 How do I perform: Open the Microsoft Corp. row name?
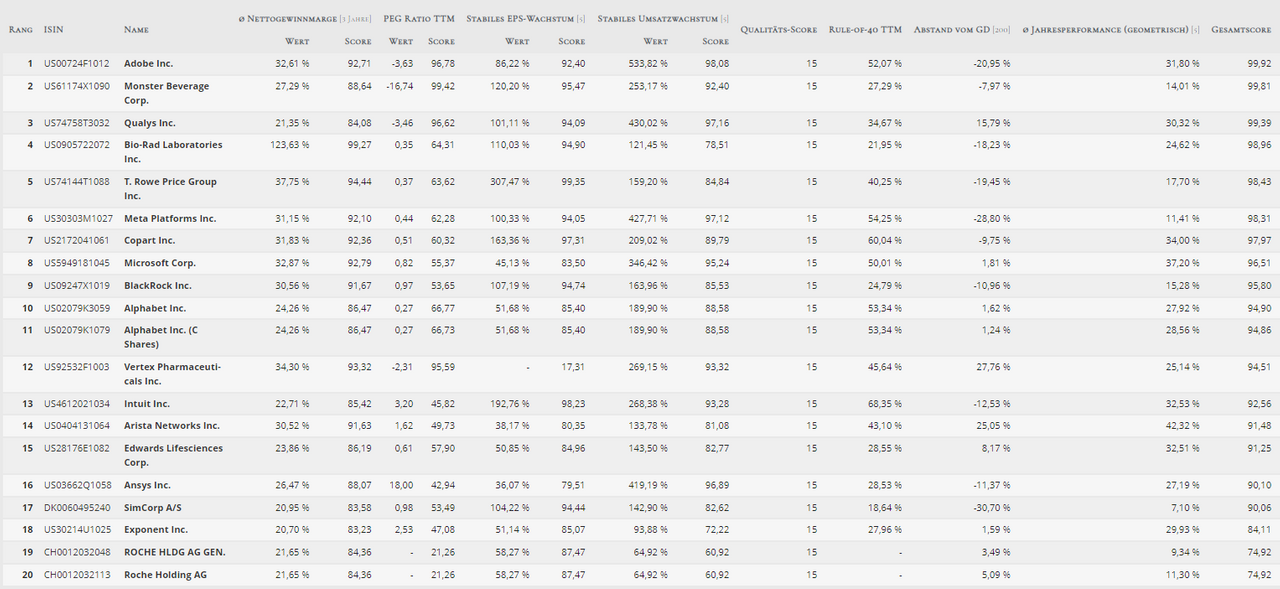(x=160, y=263)
